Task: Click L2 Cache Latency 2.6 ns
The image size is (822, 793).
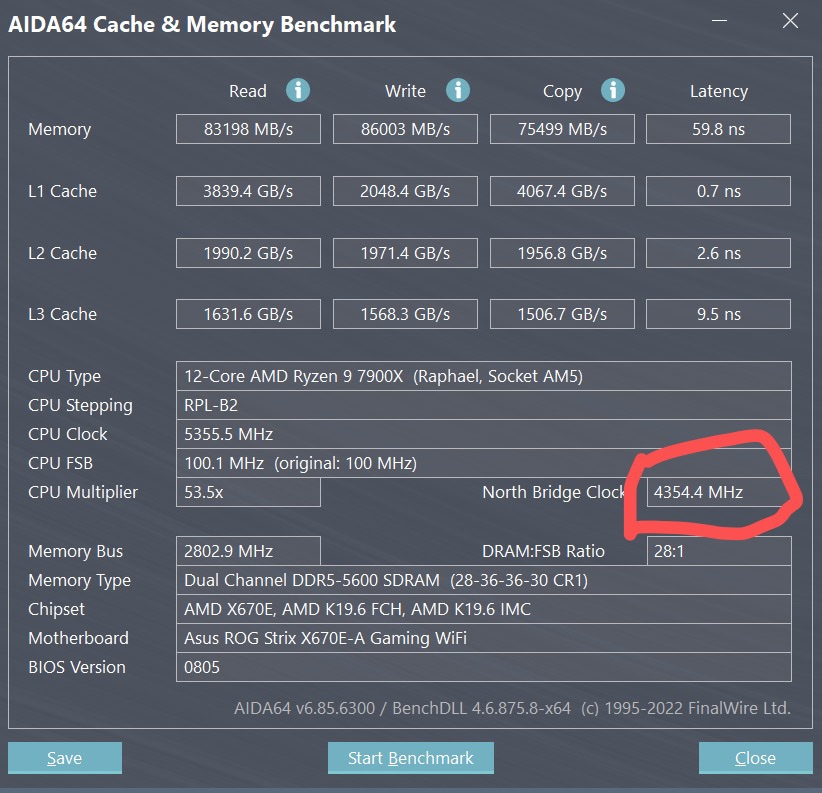Action: point(718,253)
